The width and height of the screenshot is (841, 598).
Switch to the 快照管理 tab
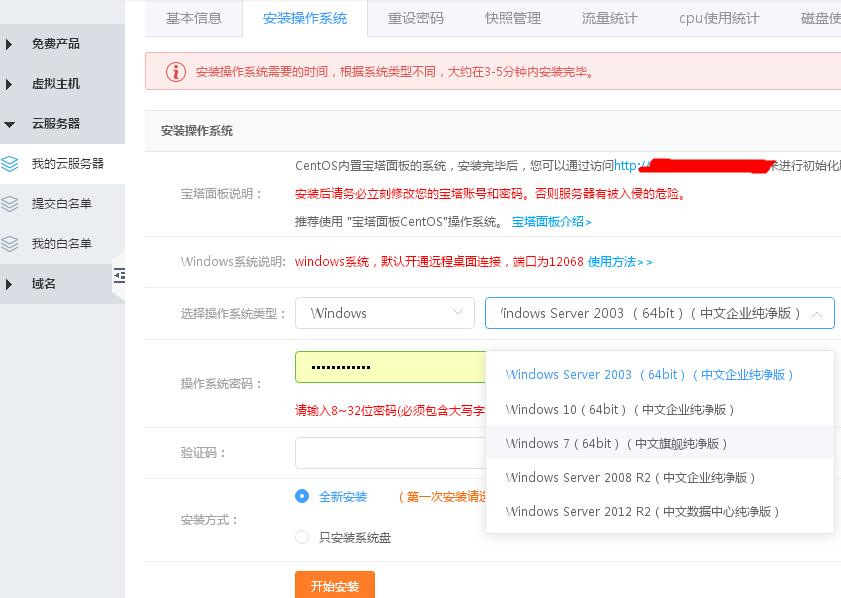click(513, 18)
